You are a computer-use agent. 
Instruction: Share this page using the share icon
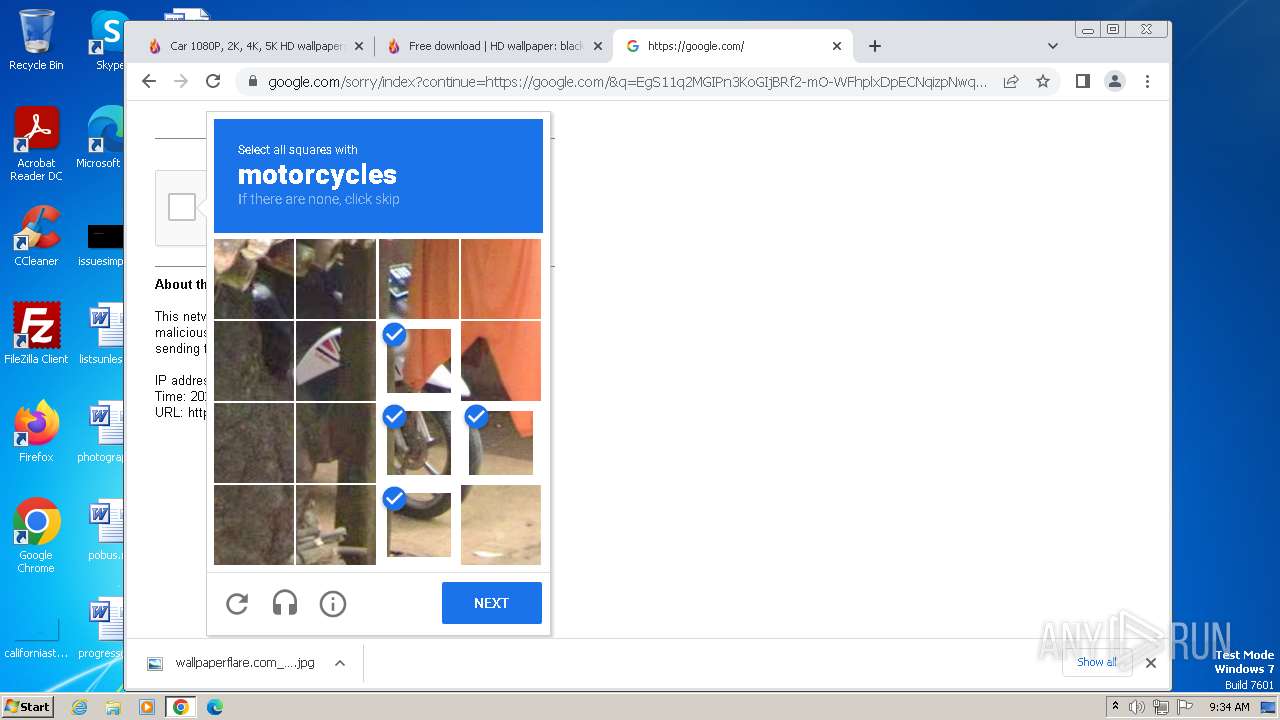(1011, 82)
